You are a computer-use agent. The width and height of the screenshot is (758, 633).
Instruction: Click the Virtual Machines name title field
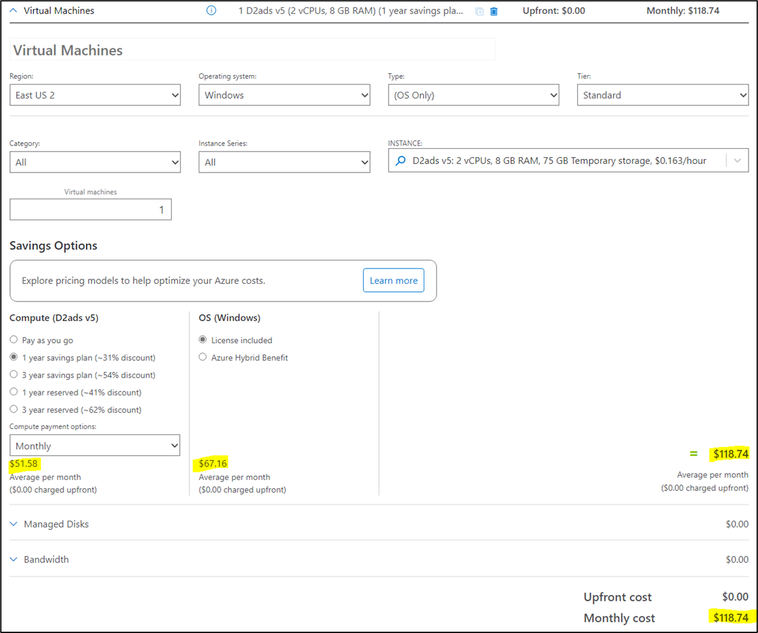(x=252, y=50)
